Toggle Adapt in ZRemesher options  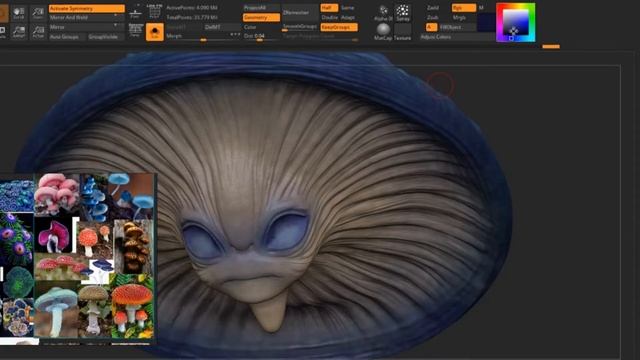tap(348, 18)
